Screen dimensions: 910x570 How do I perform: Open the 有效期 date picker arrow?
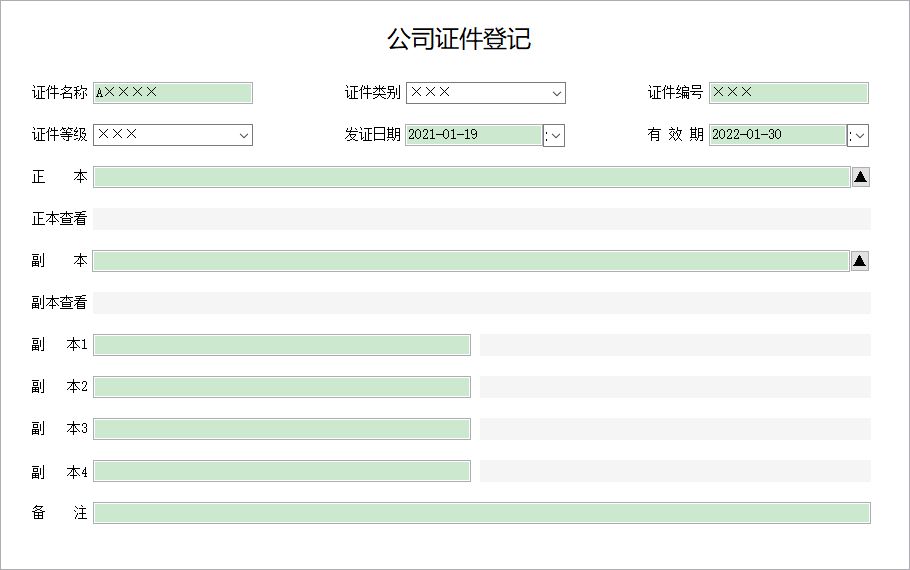point(857,136)
